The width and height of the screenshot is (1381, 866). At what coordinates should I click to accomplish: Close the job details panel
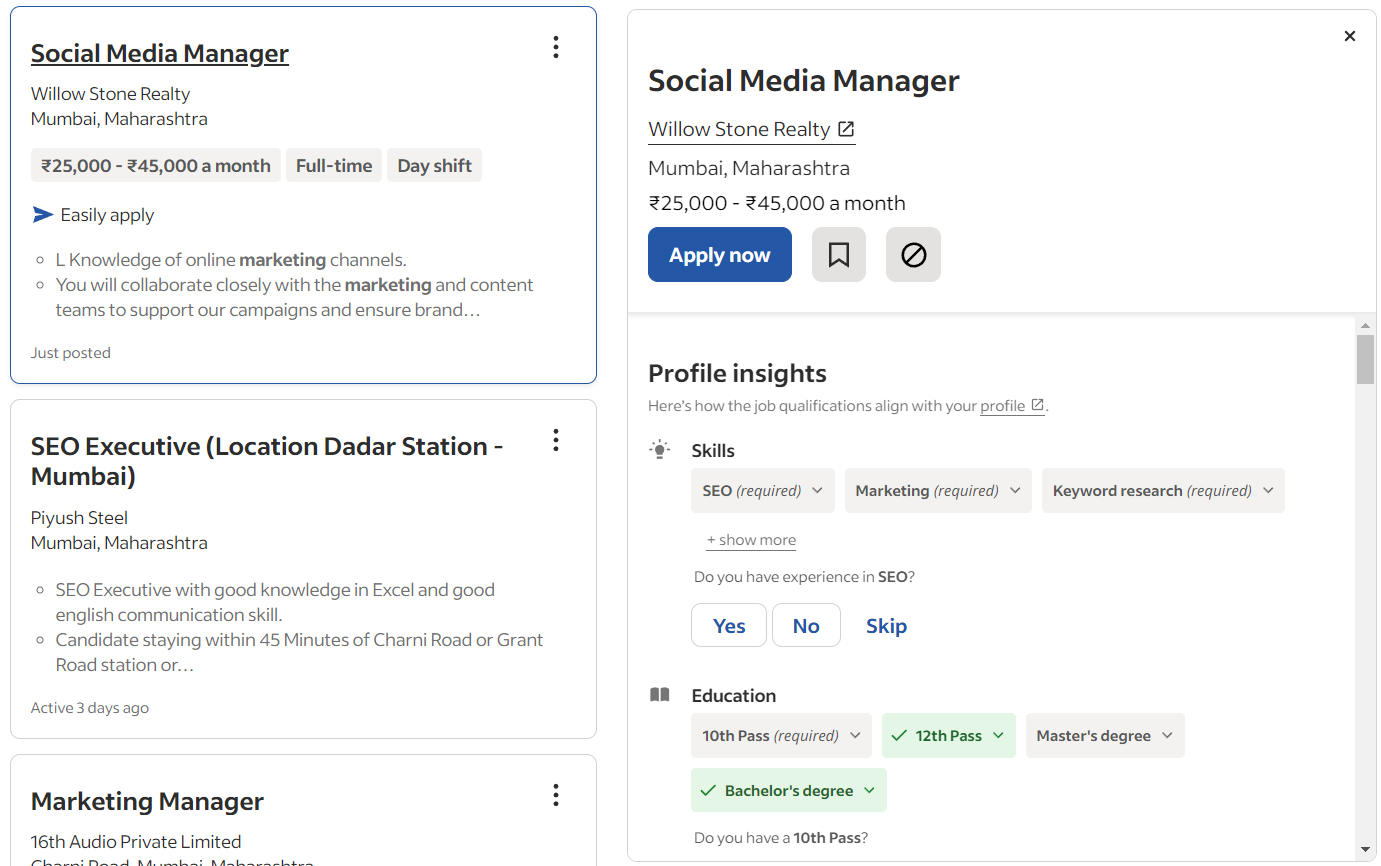tap(1350, 36)
